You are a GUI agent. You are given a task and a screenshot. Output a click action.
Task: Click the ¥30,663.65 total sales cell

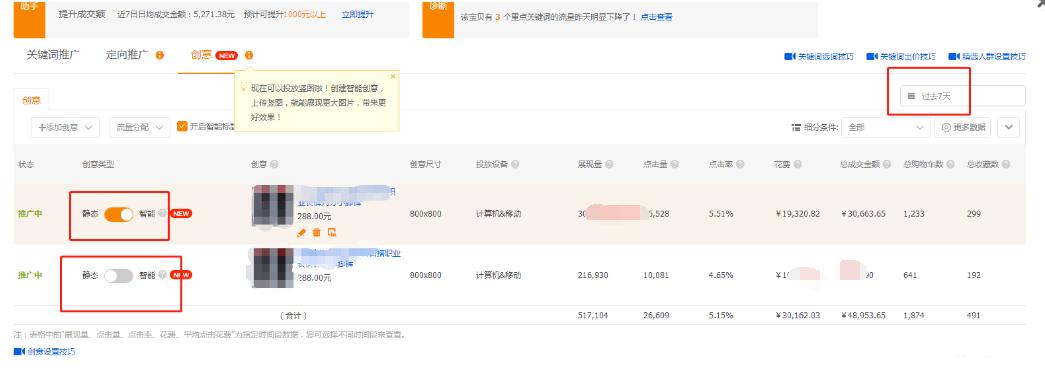(x=863, y=214)
